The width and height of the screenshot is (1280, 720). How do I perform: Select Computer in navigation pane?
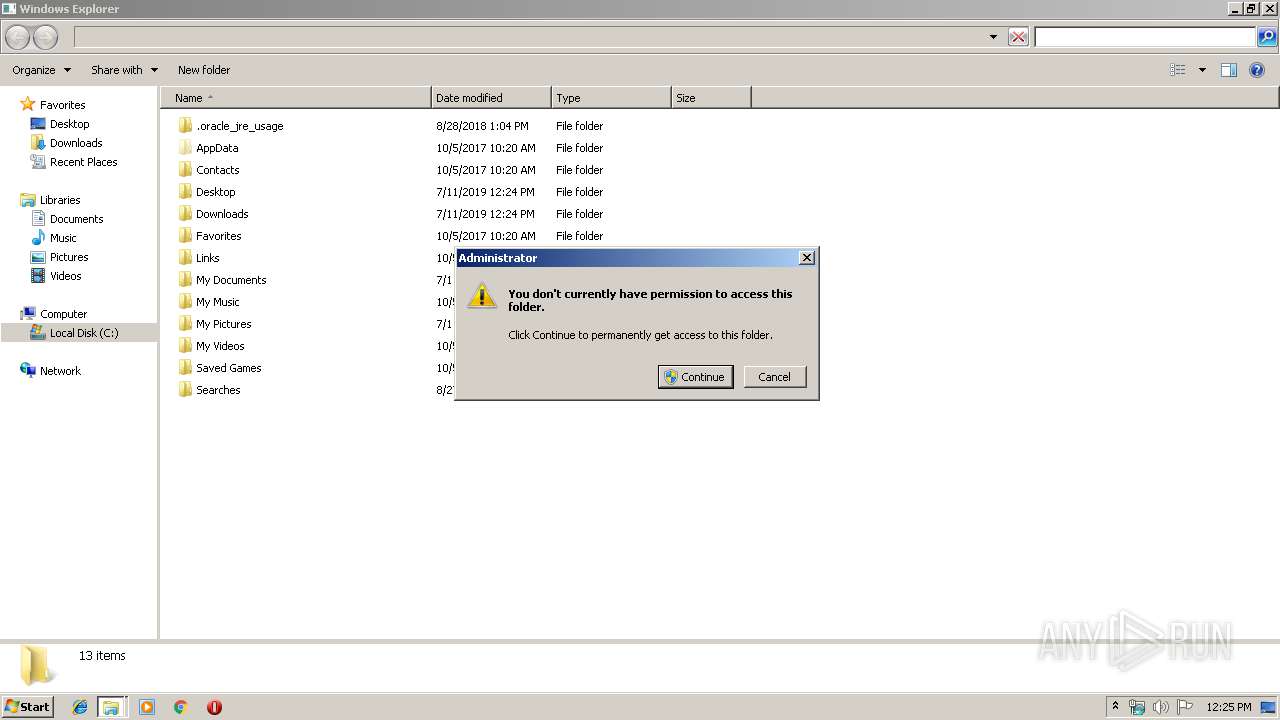click(63, 314)
